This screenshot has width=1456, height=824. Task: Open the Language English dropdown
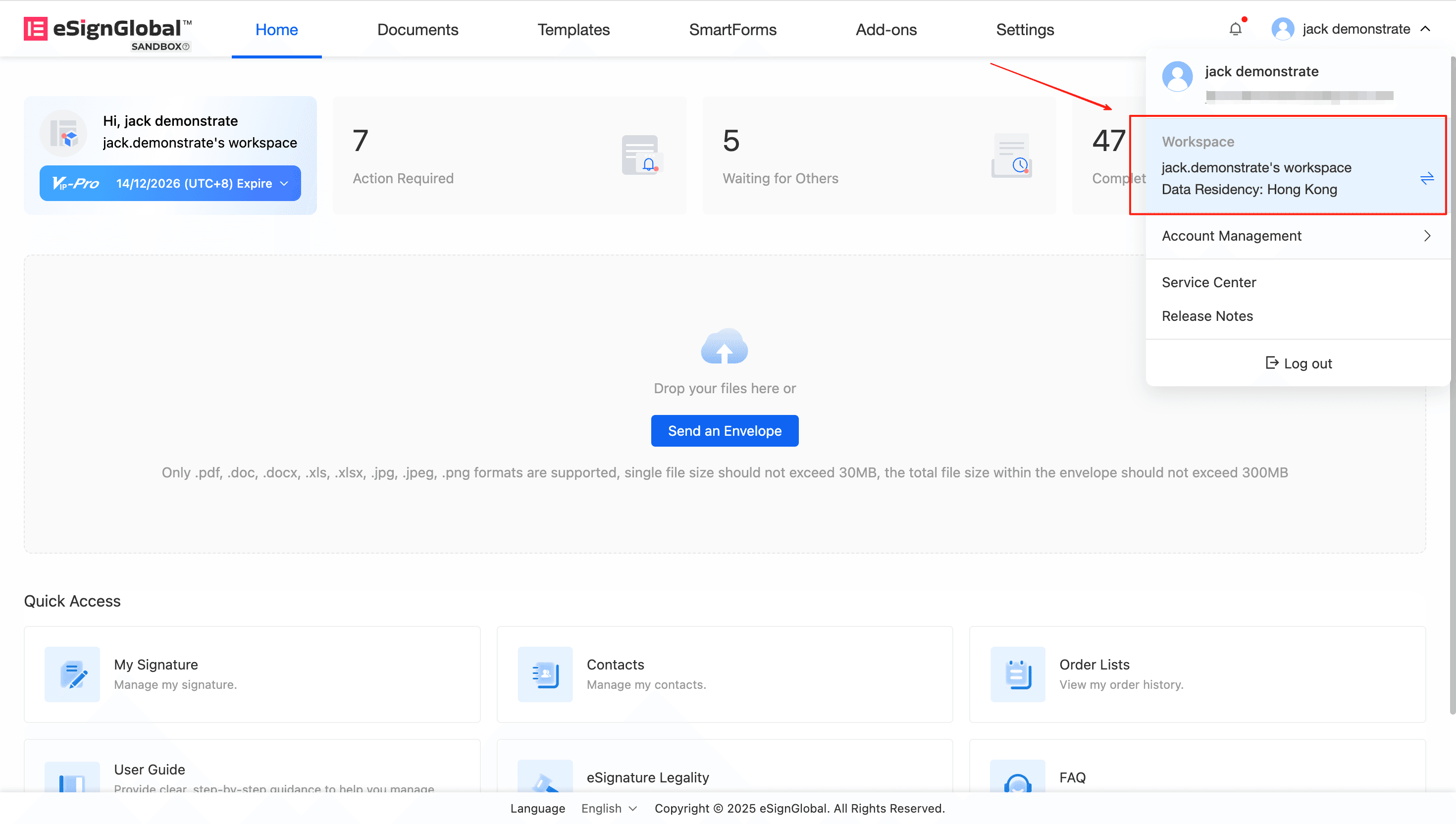tap(609, 808)
